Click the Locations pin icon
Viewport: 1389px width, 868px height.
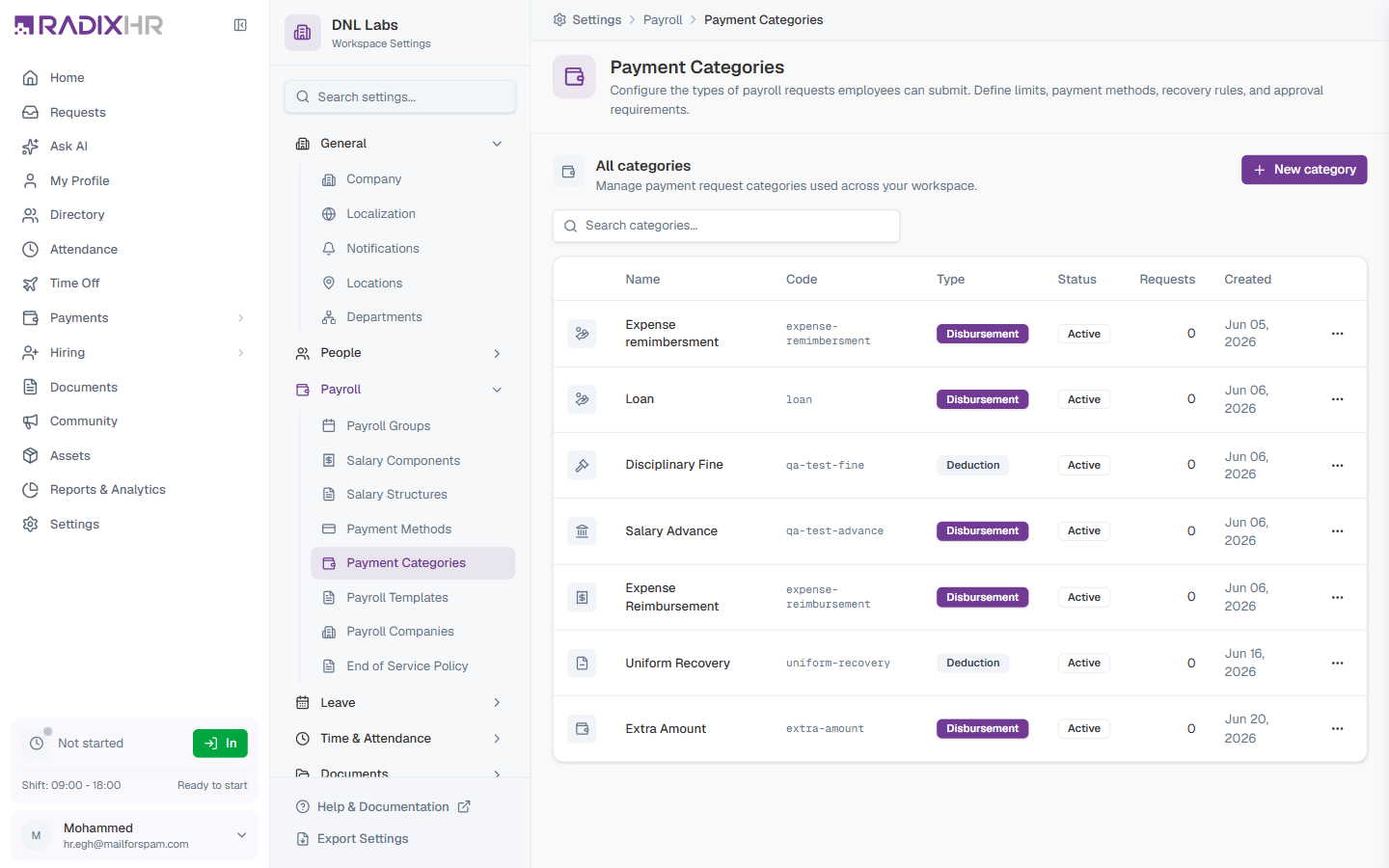(329, 284)
